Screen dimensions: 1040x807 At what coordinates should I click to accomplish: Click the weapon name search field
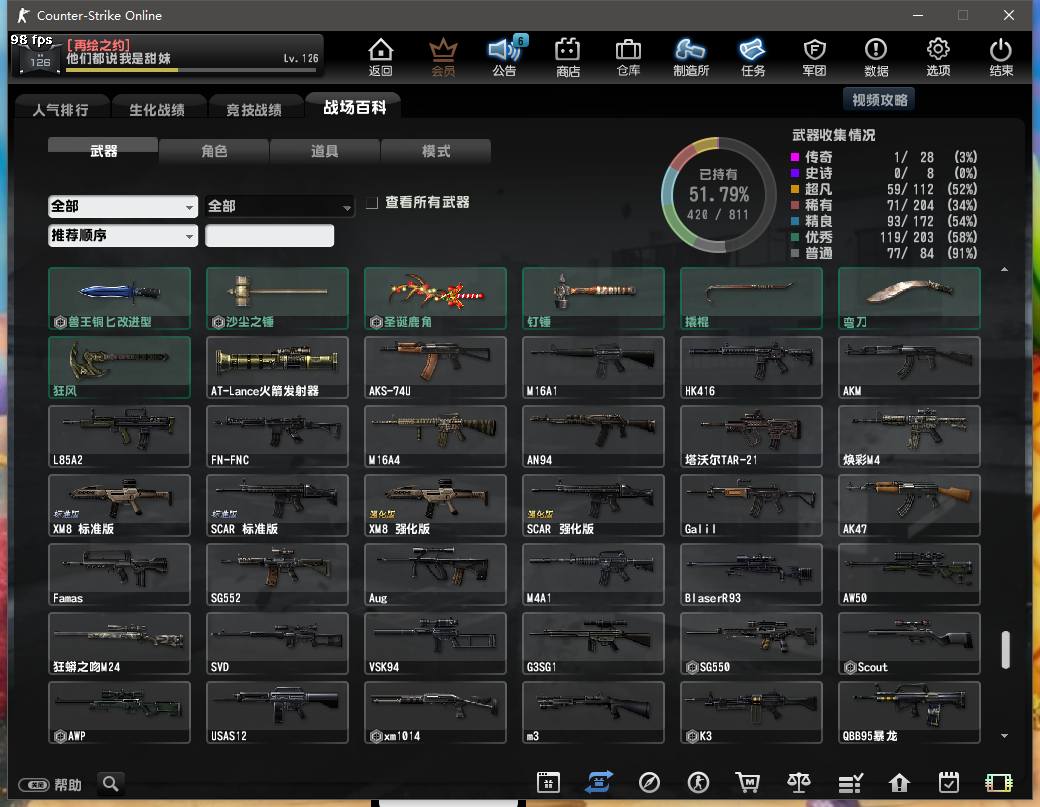pyautogui.click(x=269, y=235)
